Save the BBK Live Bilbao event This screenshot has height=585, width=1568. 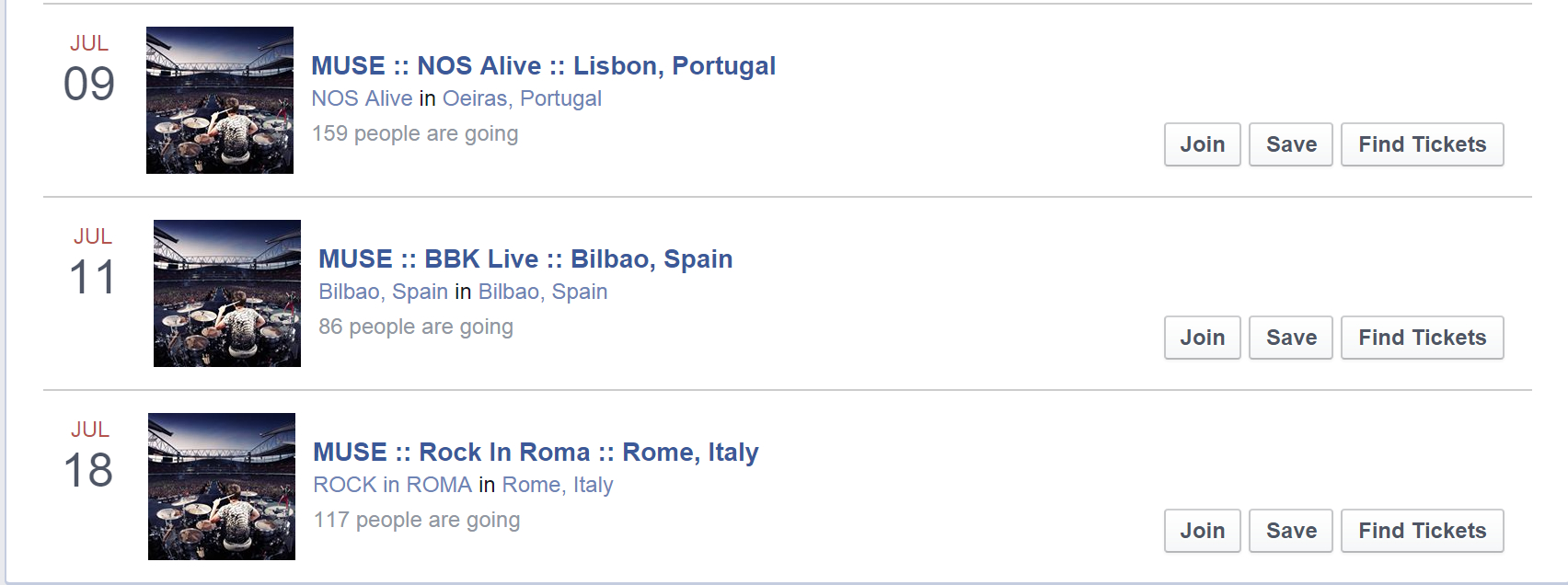1290,338
